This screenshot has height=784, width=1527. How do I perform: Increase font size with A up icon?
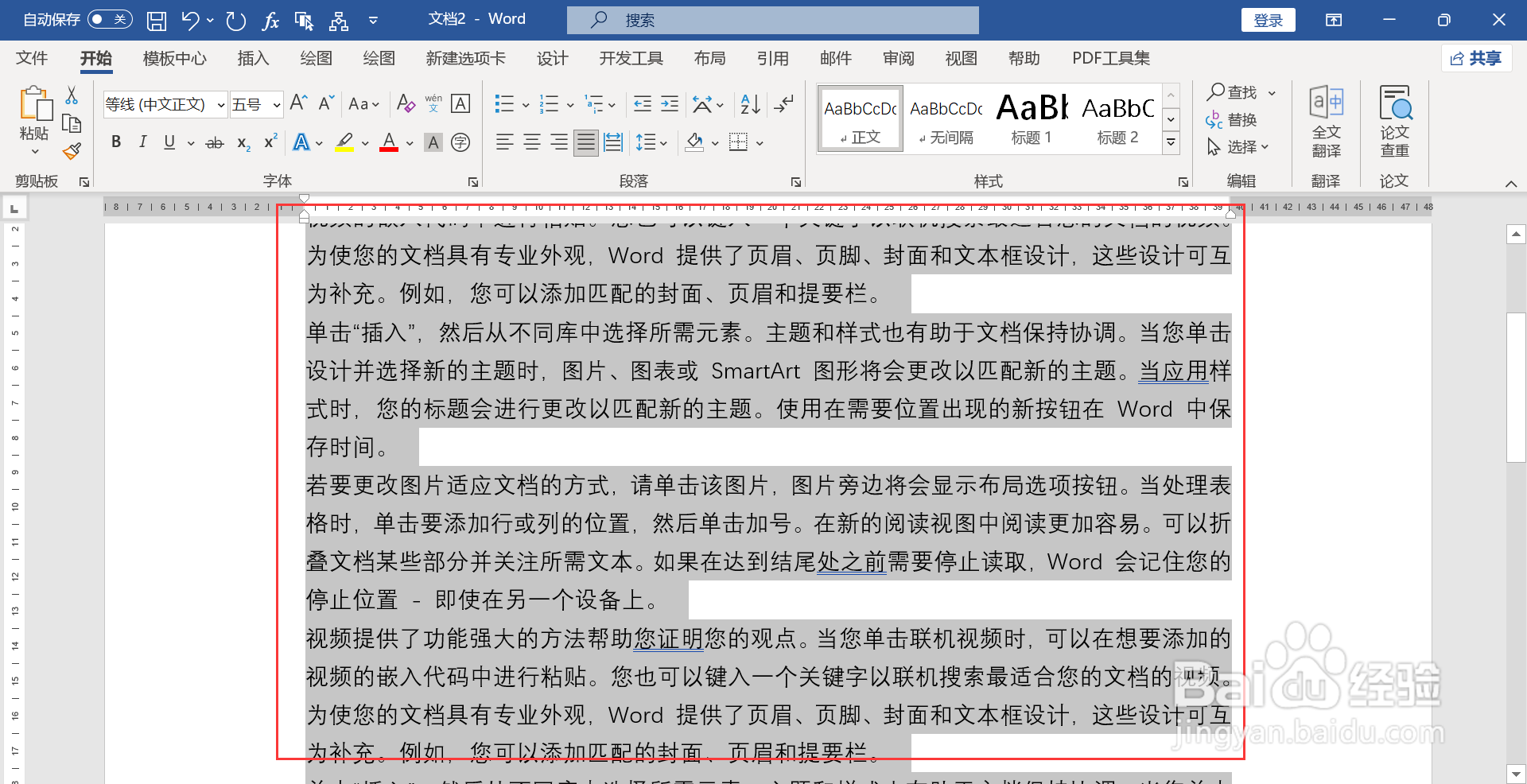[x=299, y=103]
